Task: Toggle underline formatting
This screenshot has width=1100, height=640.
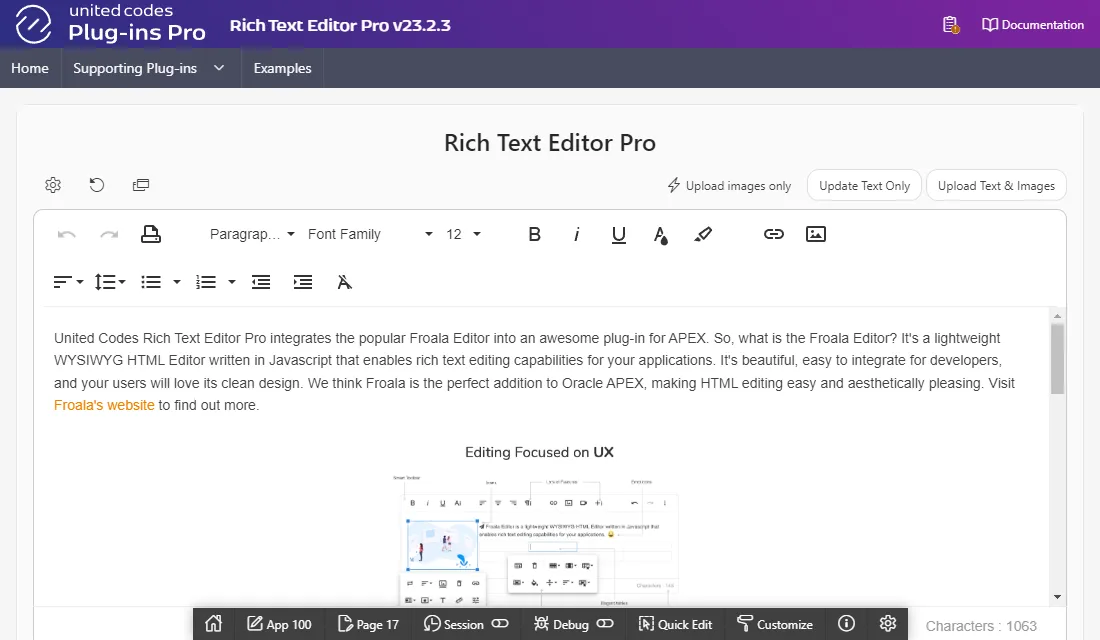Action: (619, 234)
